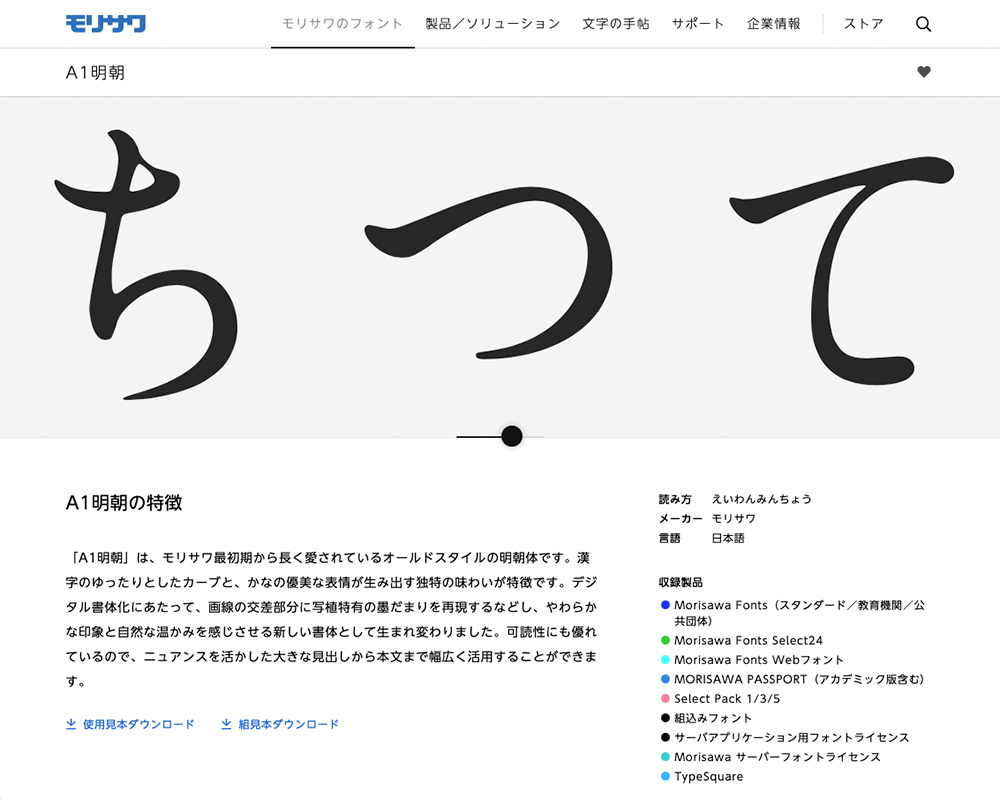The image size is (1000, 800).
Task: Open Morisawa Fonts Webフォント link
Action: [x=758, y=660]
